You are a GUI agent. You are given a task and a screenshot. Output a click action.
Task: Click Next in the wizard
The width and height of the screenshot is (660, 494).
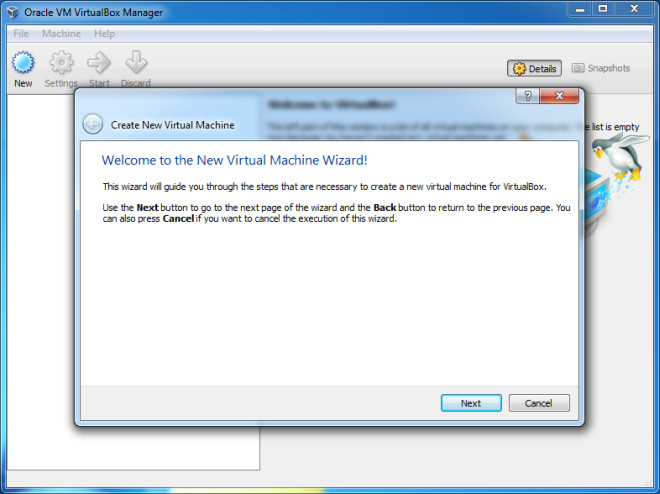tap(471, 403)
